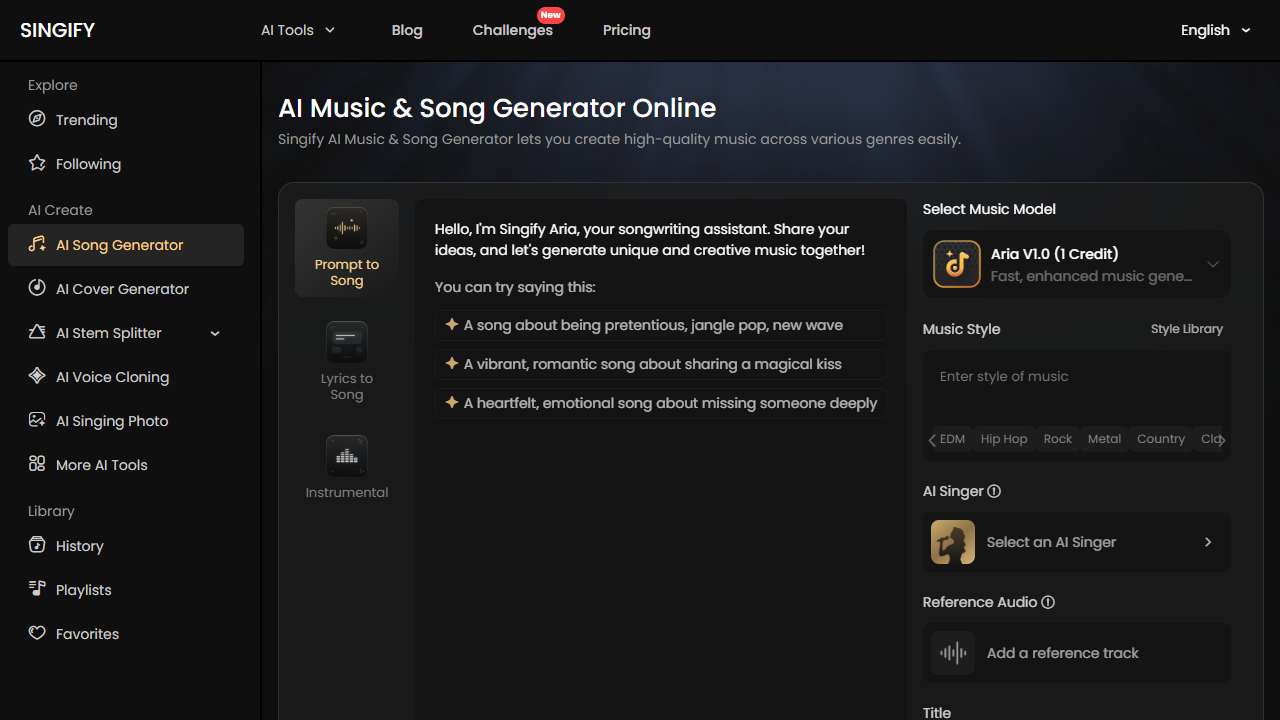Pick the magical kiss song suggestion
This screenshot has height=720, width=1280.
pyautogui.click(x=660, y=364)
